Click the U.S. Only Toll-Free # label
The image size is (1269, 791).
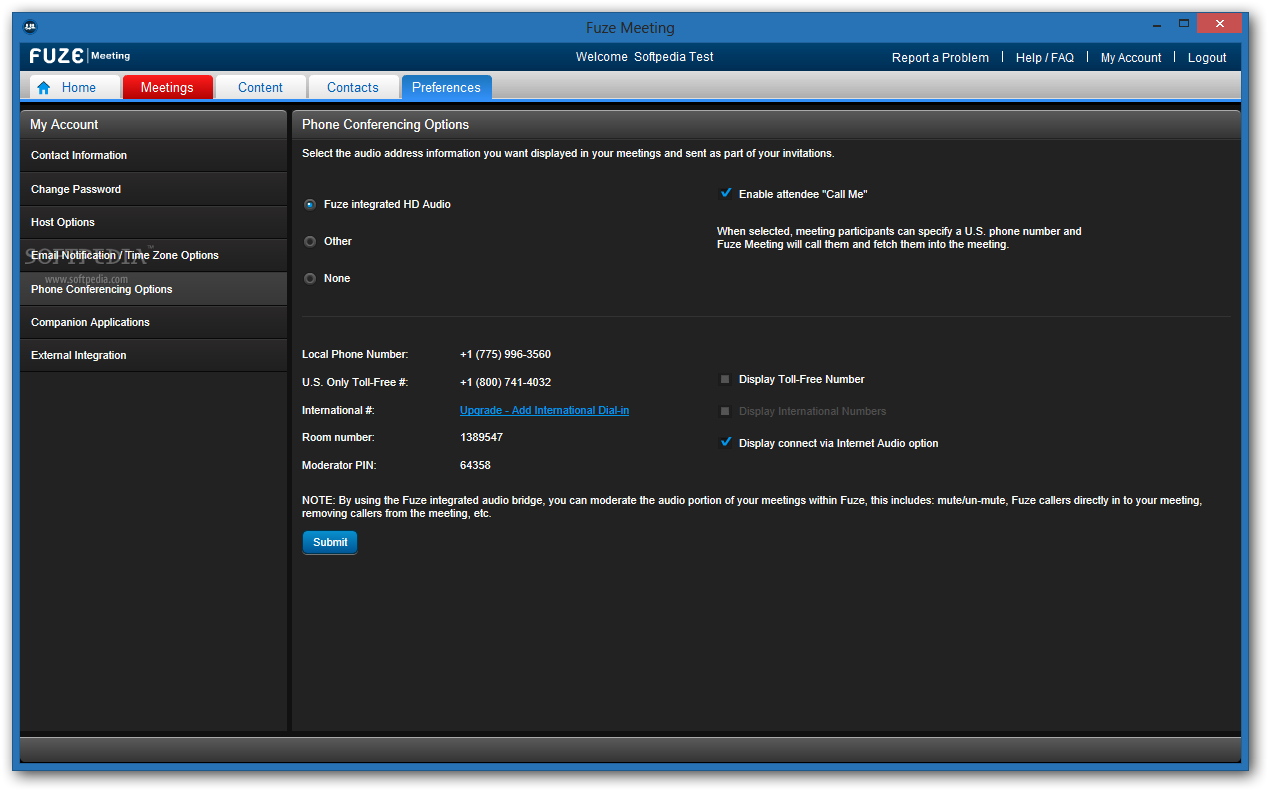(x=355, y=382)
